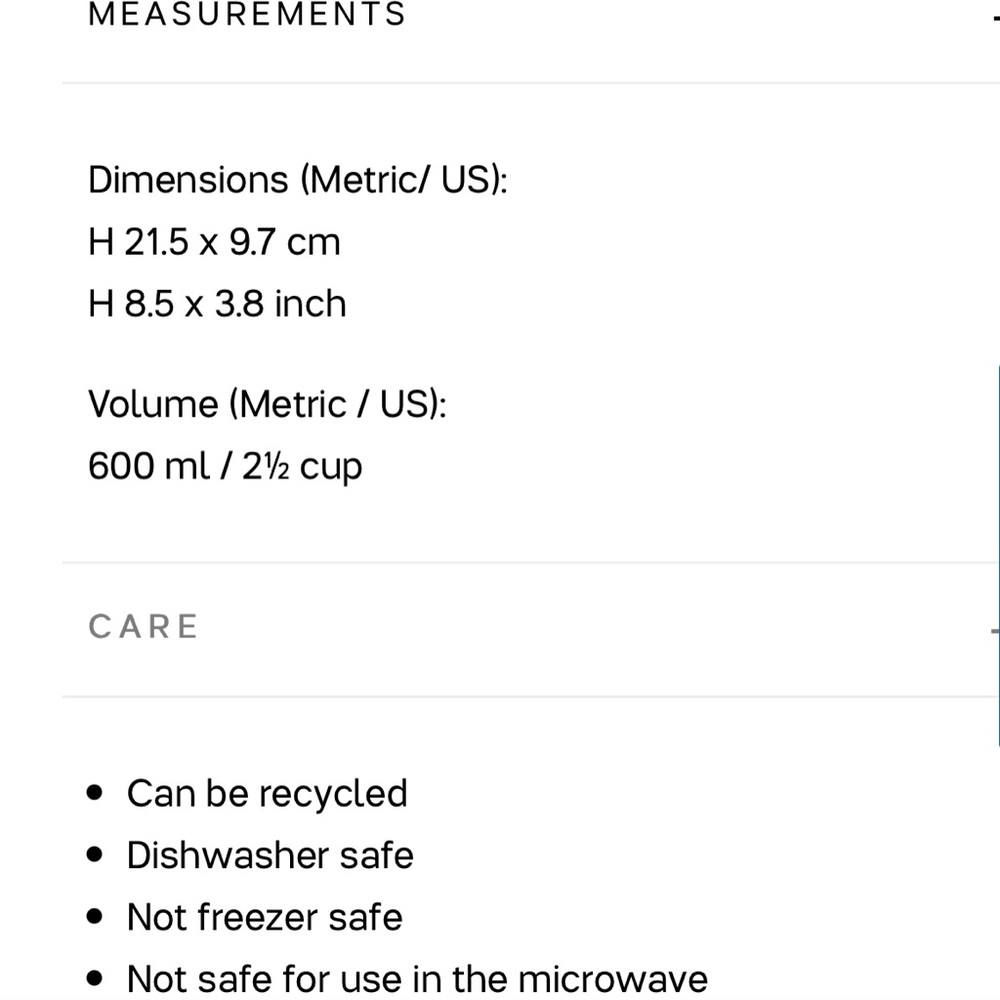Click the bullet before the microwave warning
The height and width of the screenshot is (1000, 1000).
pyautogui.click(x=96, y=979)
